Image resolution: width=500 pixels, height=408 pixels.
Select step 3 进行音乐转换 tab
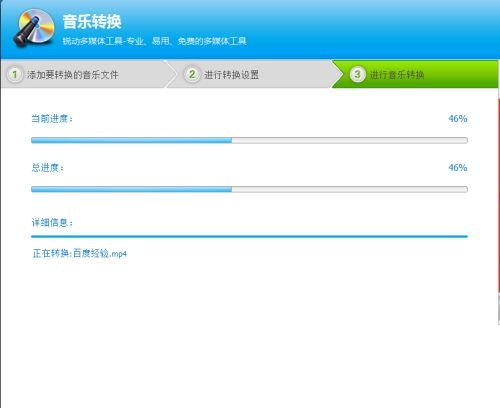(x=415, y=74)
